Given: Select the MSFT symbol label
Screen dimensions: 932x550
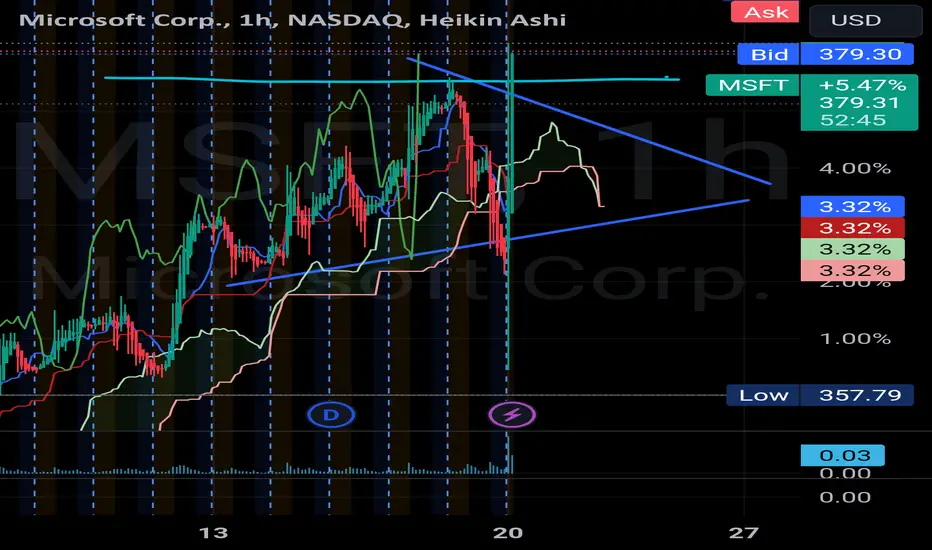Looking at the screenshot, I should click(x=752, y=85).
